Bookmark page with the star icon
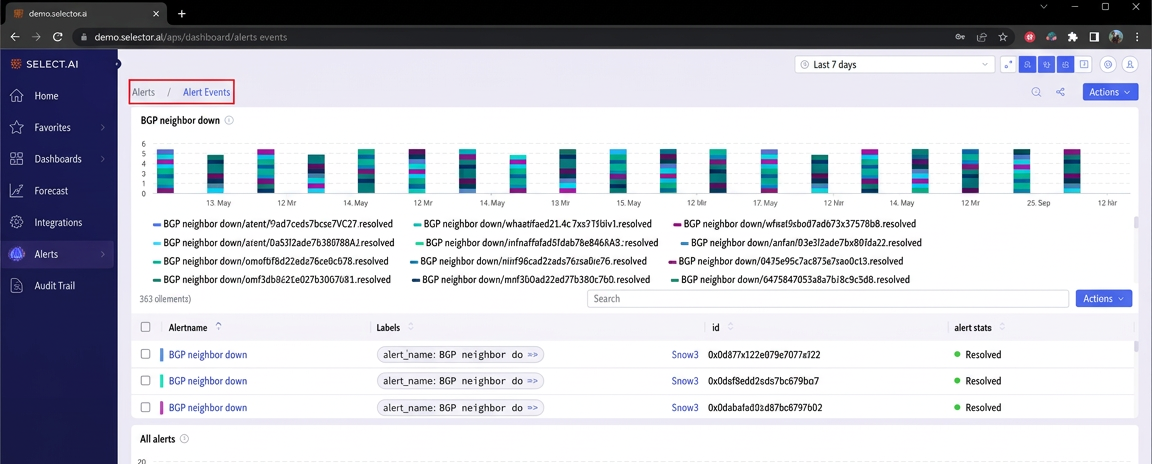 tap(1003, 37)
